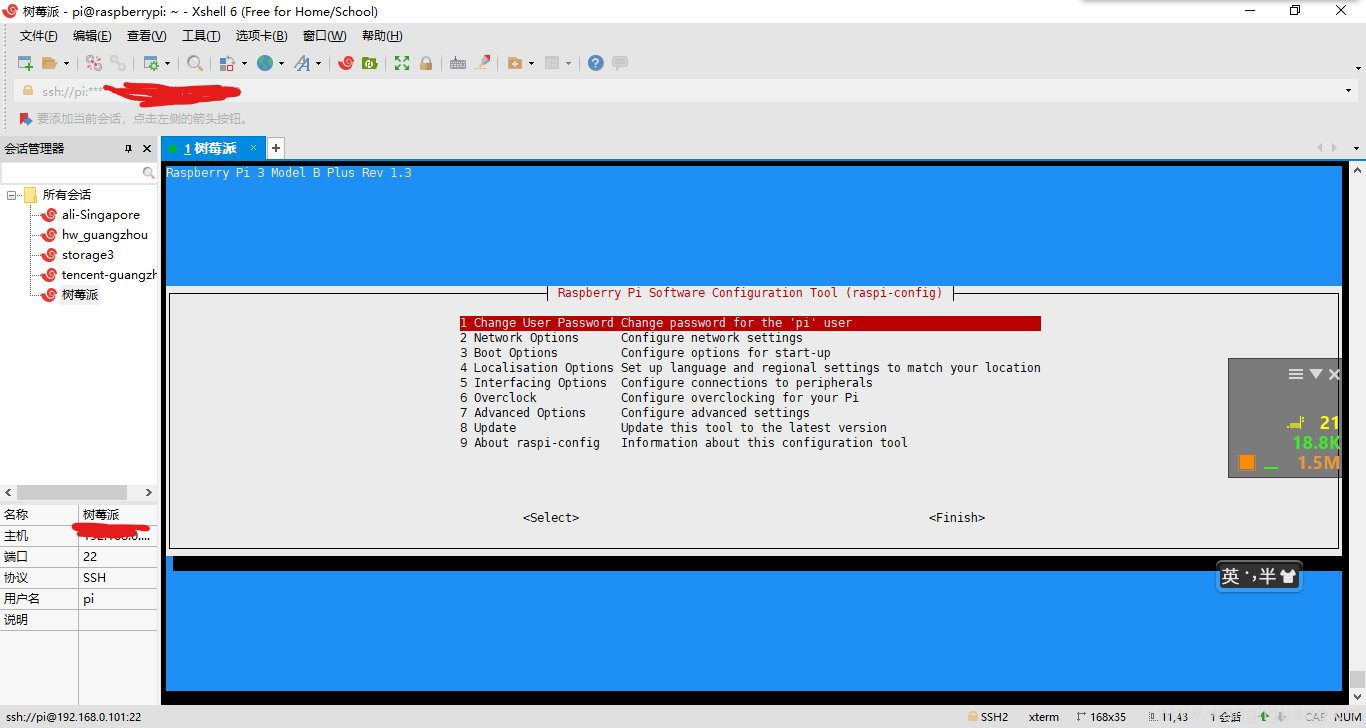Expand the New folder icon dropdown arrow
The width and height of the screenshot is (1366, 728).
click(x=531, y=63)
